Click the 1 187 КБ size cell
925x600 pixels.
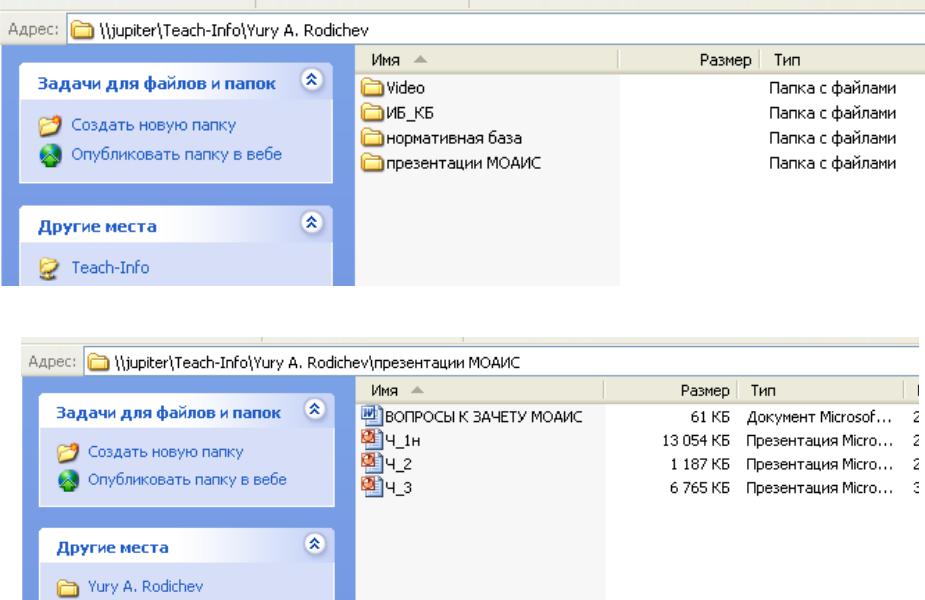pos(700,464)
